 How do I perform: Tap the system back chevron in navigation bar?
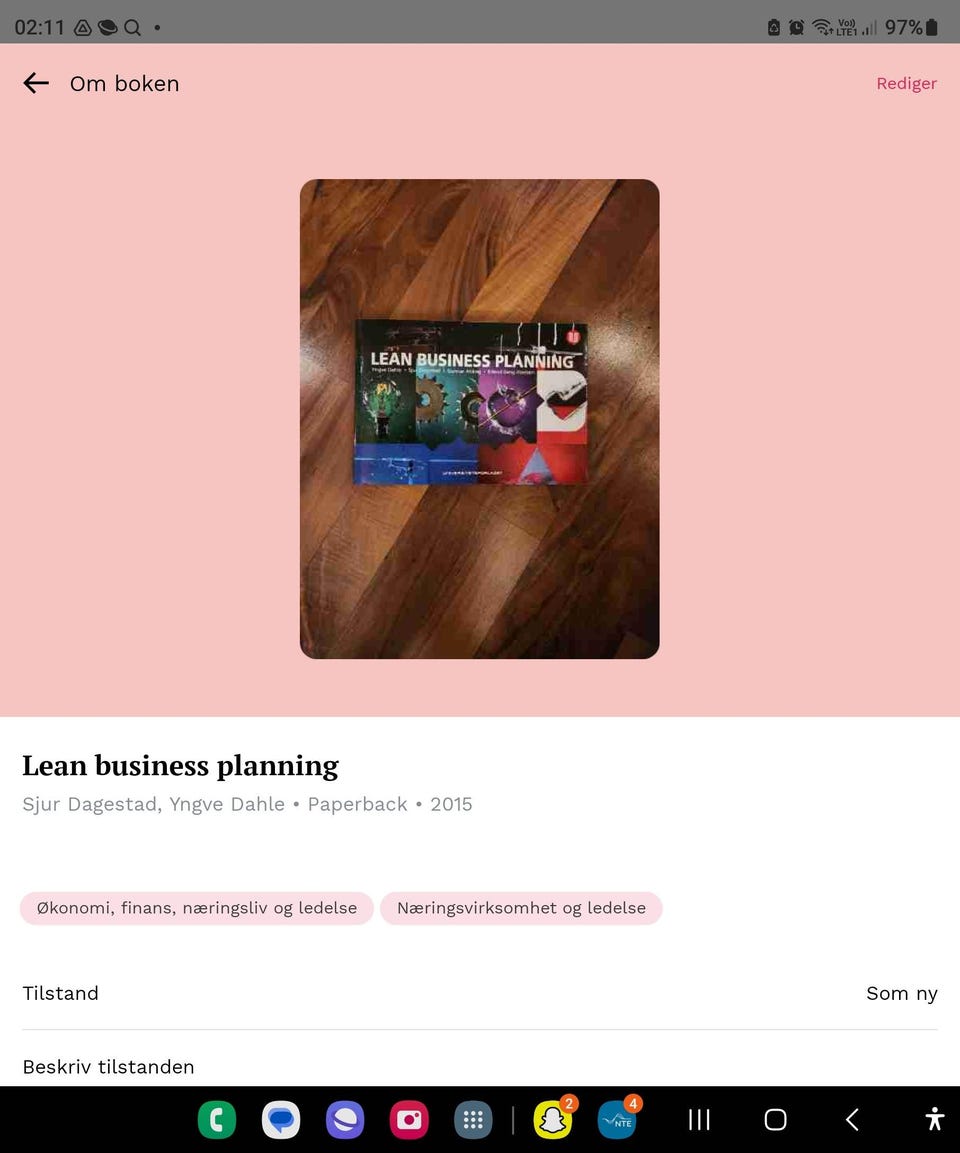click(x=852, y=1119)
